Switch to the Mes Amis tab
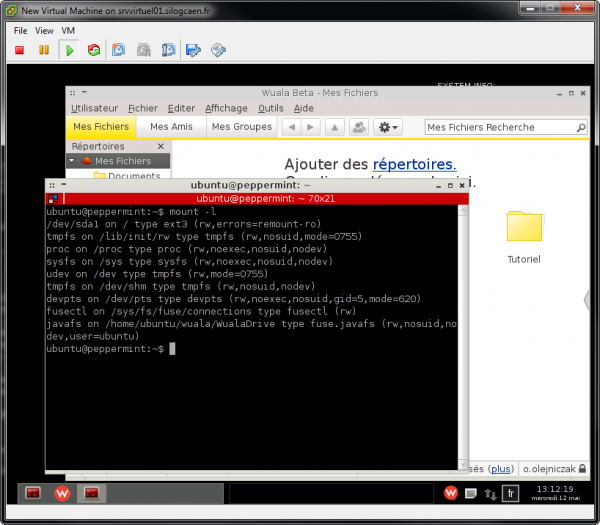The height and width of the screenshot is (525, 600). click(171, 127)
